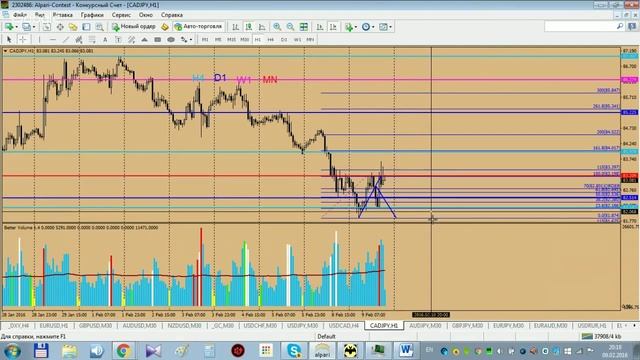640x360 pixels.
Task: Switch chart to bar chart mode
Action: point(236,27)
